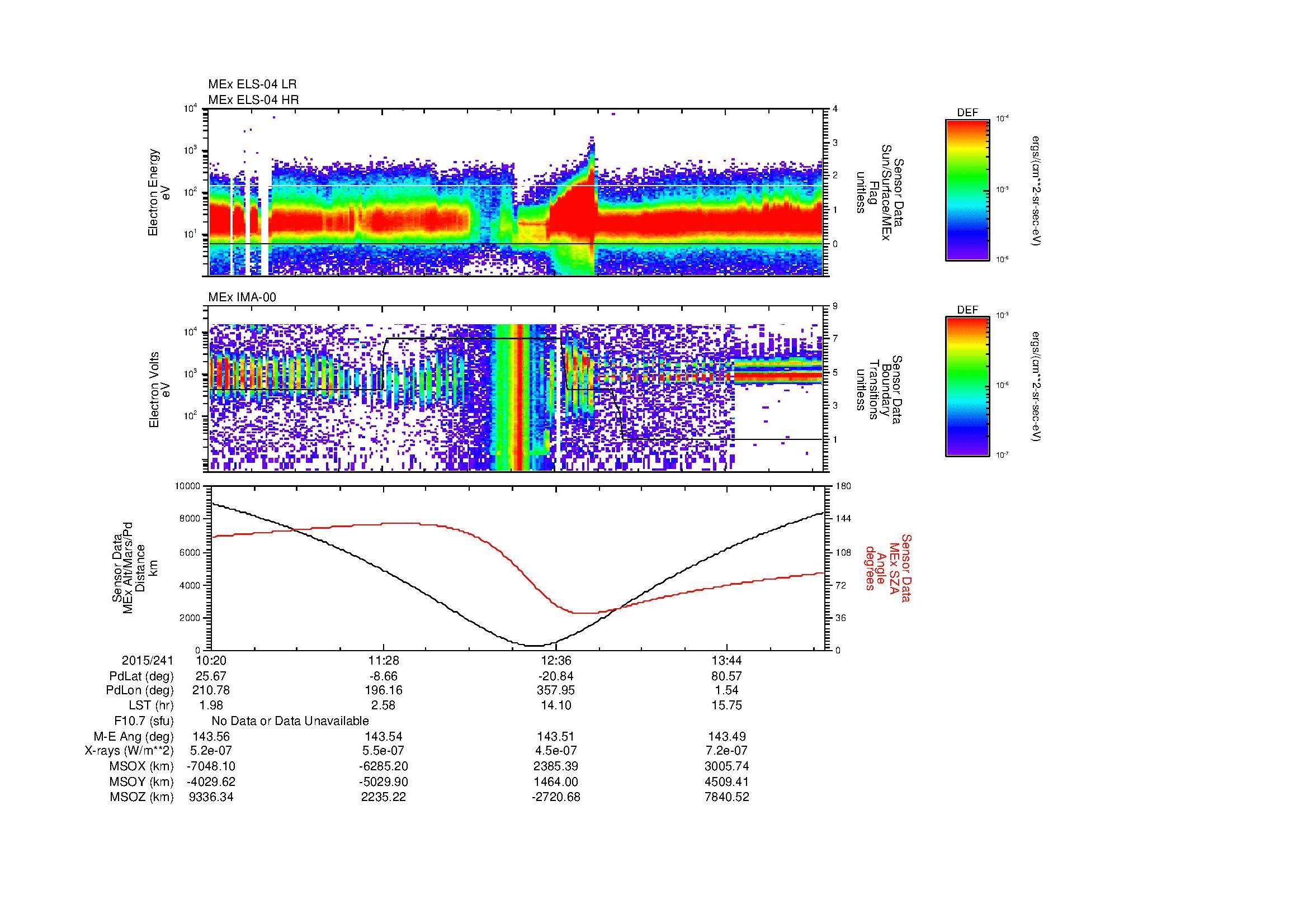Click the 'PdLat (deg)' row label
The width and height of the screenshot is (1308, 924).
141,676
